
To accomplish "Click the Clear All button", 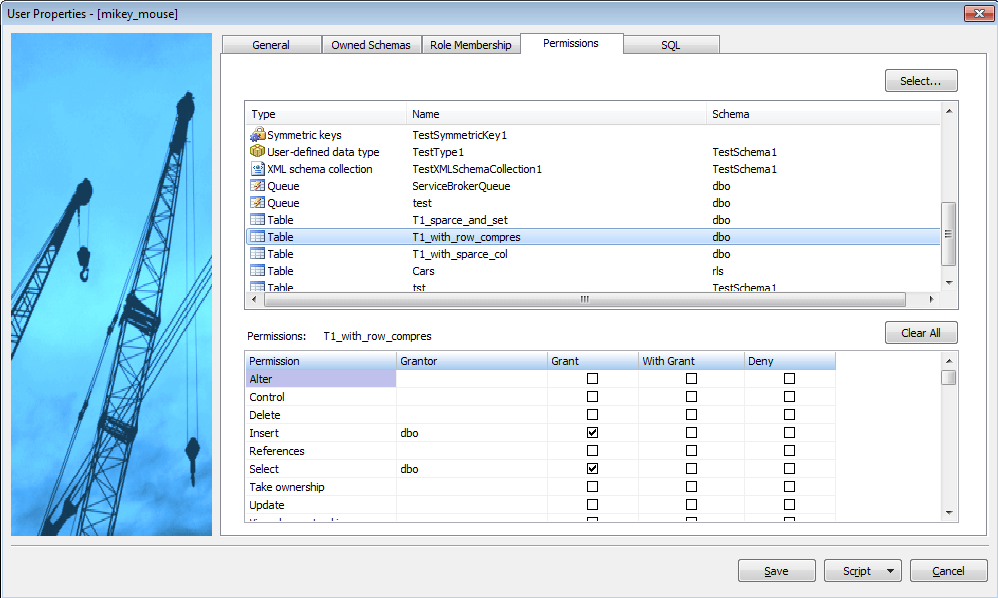I will (x=920, y=333).
